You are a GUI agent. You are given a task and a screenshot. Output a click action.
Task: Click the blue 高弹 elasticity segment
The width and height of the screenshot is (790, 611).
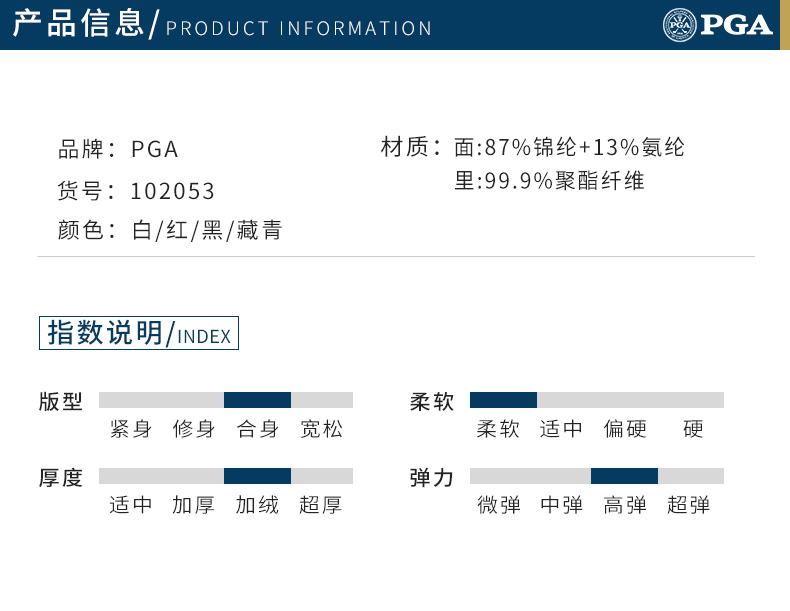[624, 476]
